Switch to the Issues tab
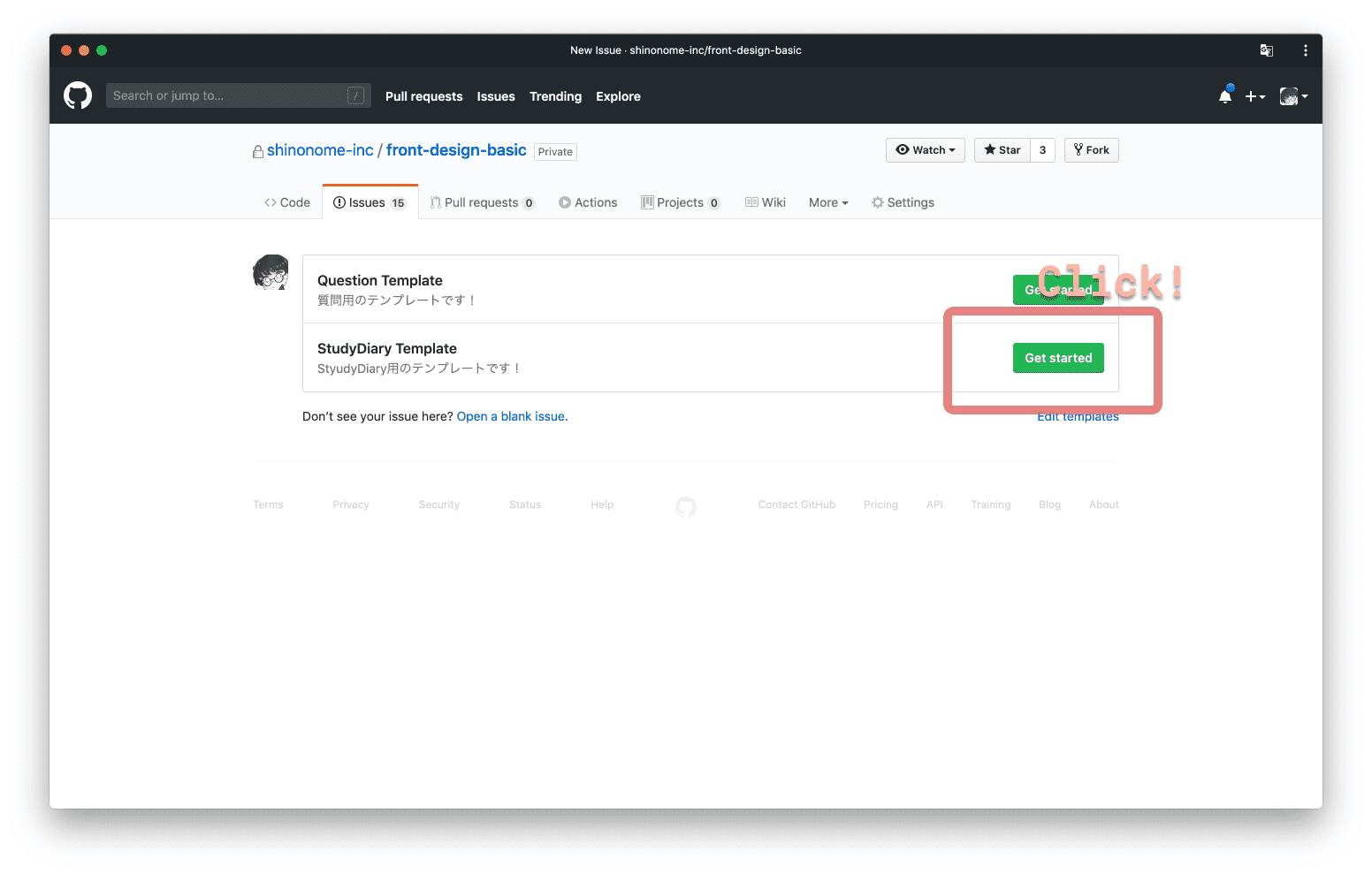 pos(370,202)
